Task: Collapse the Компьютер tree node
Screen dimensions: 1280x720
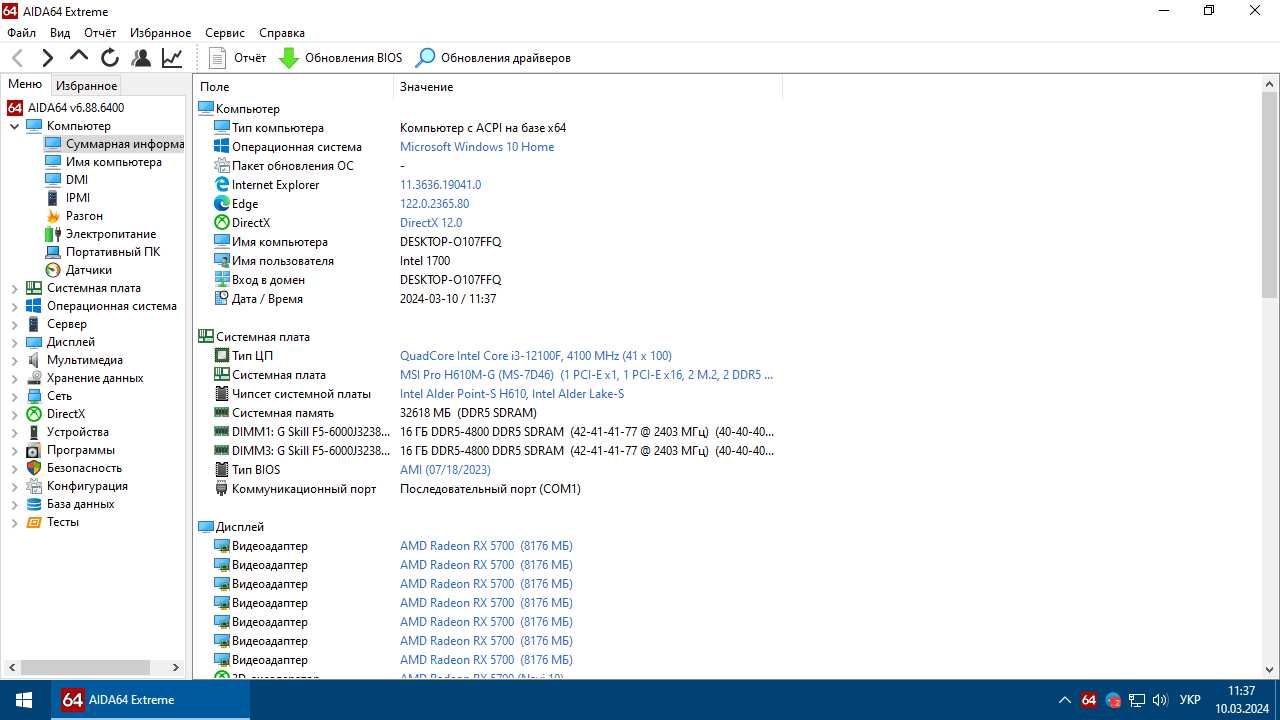Action: click(x=15, y=126)
